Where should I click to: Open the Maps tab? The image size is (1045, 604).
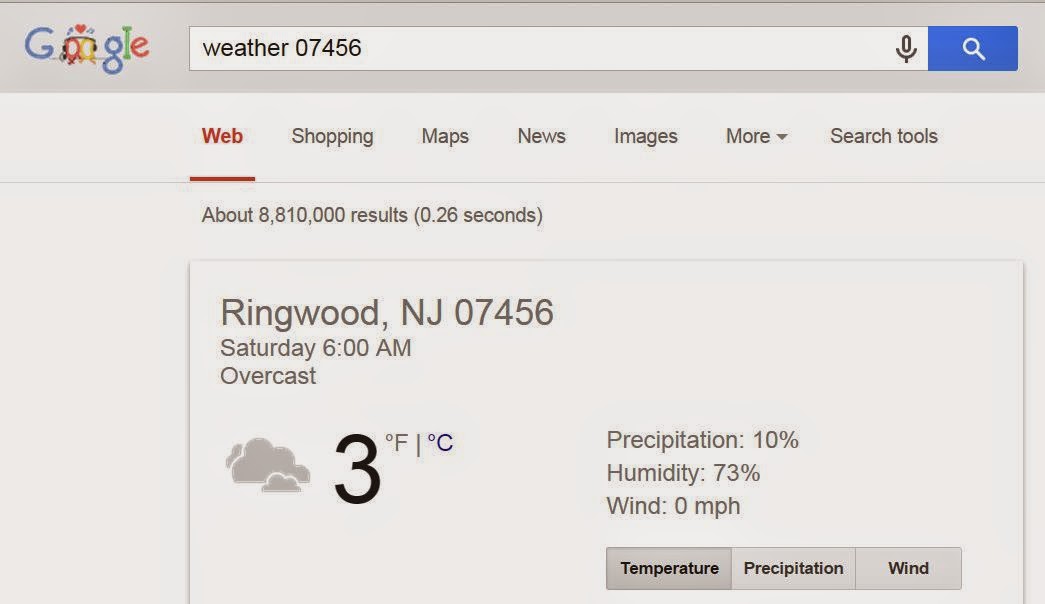click(445, 136)
